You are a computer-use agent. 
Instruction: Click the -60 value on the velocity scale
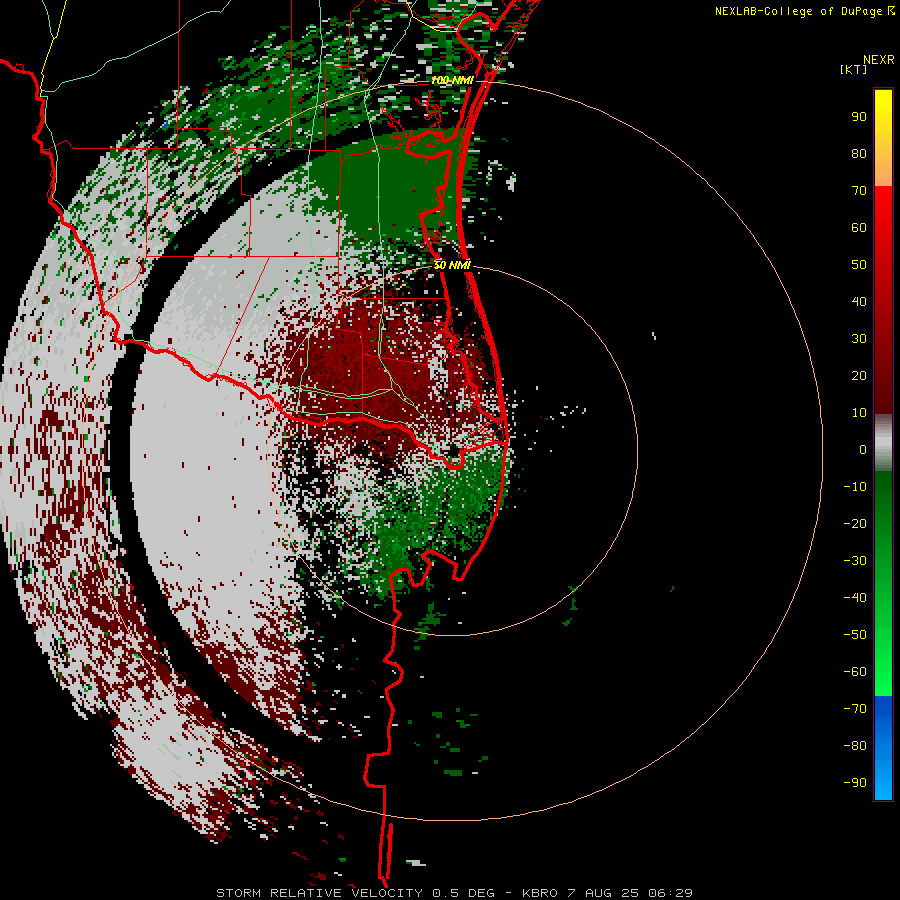coord(855,672)
